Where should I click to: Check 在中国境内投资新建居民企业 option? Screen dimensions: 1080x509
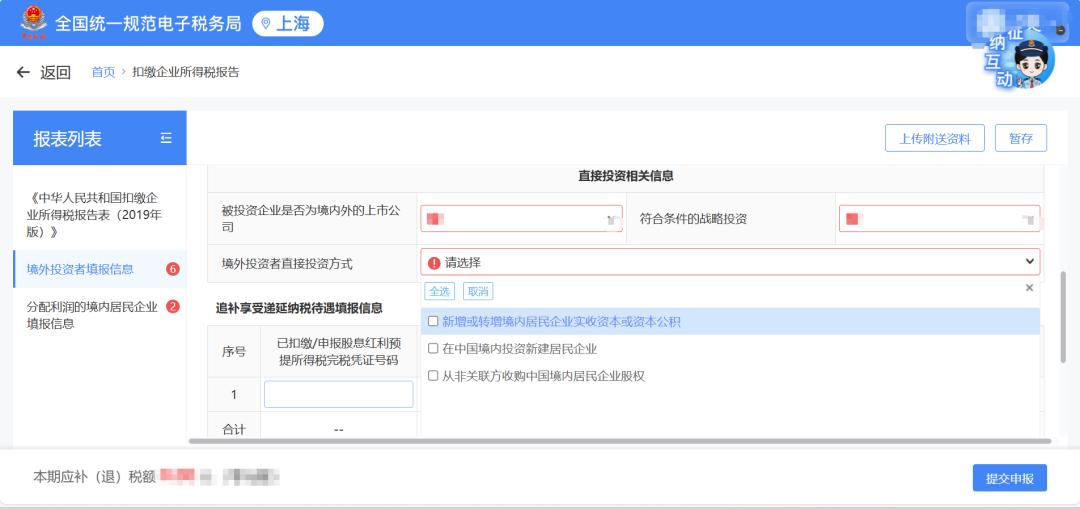[433, 349]
